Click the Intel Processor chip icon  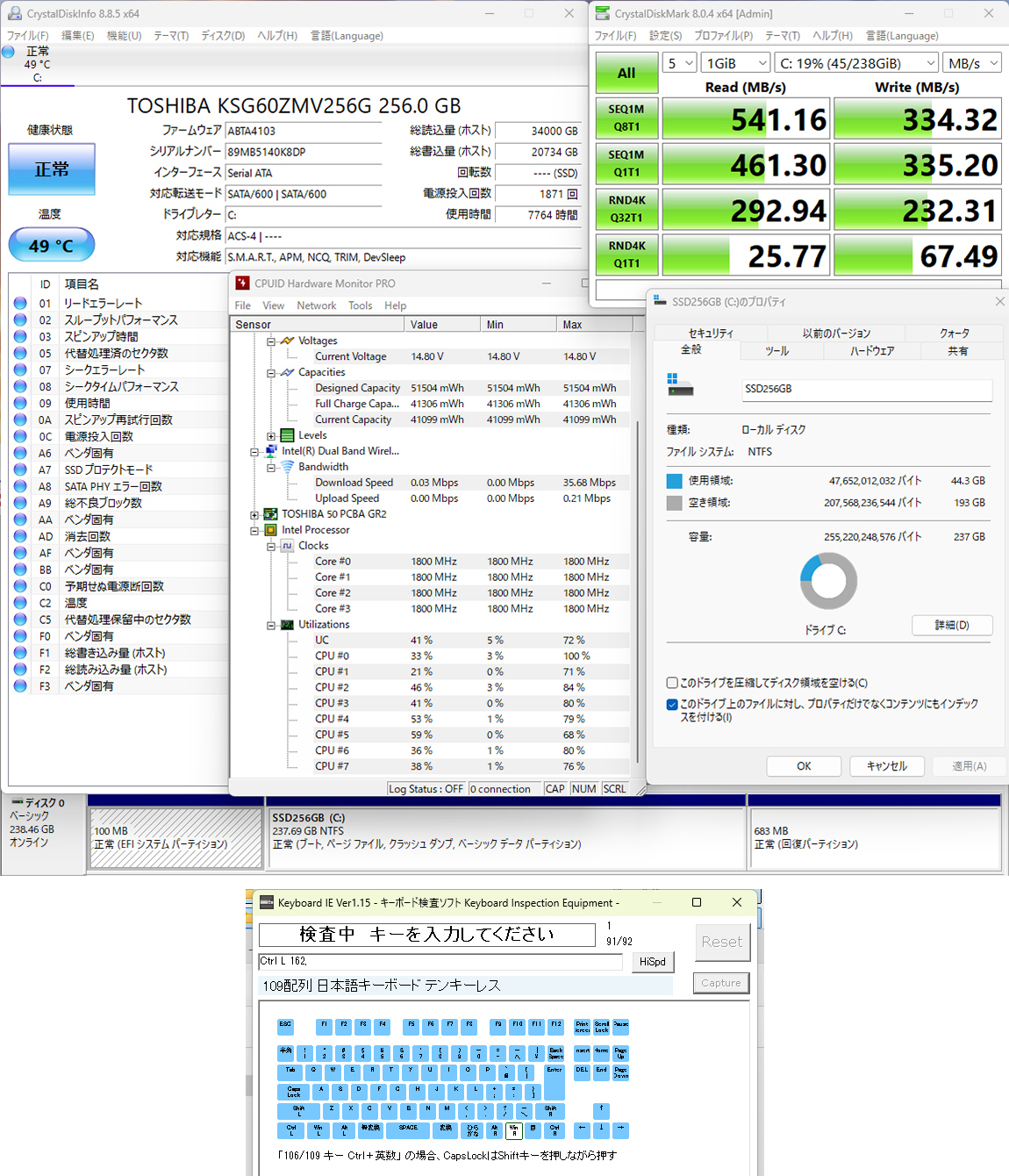(271, 530)
